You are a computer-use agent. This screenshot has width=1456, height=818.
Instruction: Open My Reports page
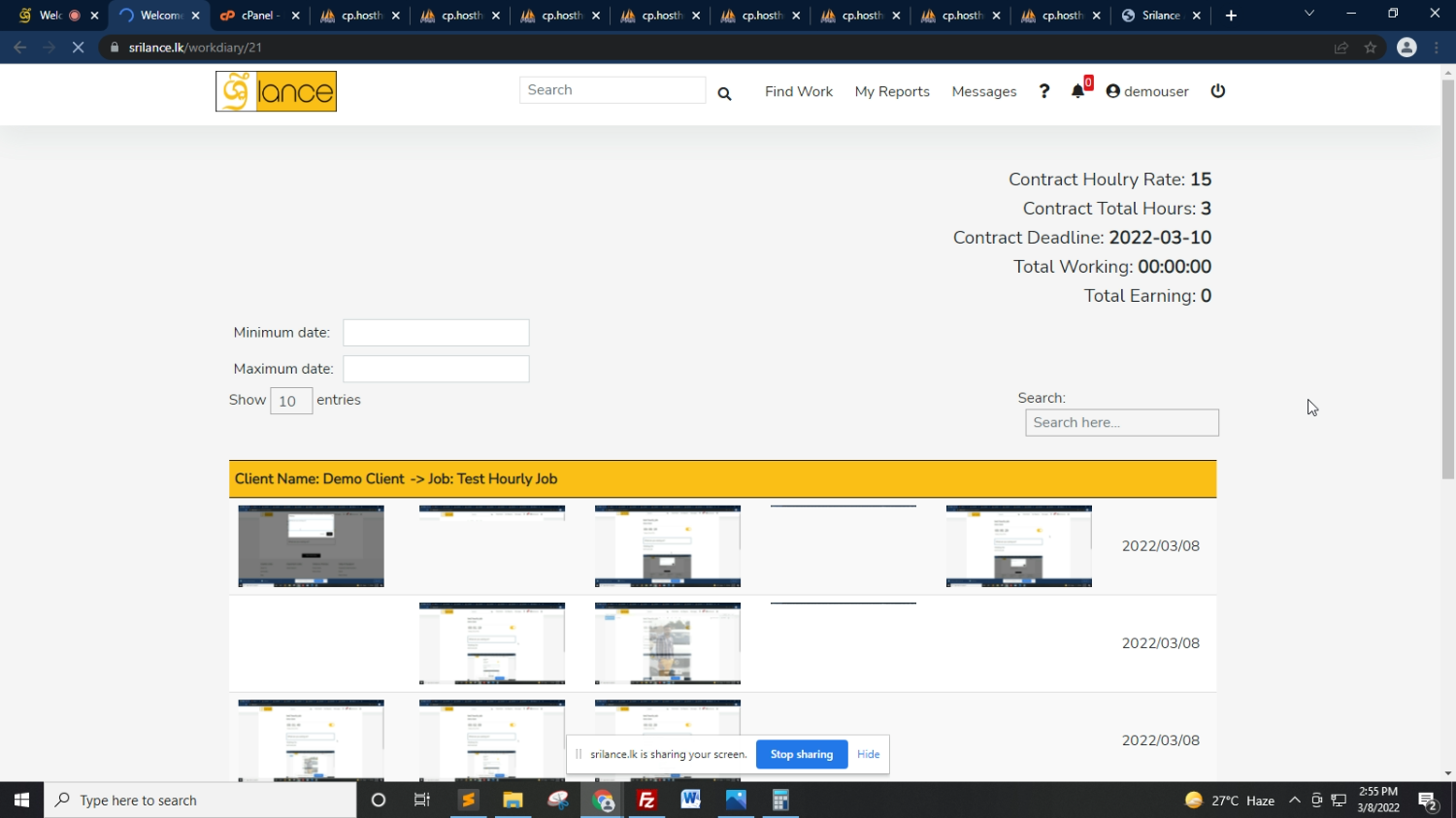pos(891,91)
